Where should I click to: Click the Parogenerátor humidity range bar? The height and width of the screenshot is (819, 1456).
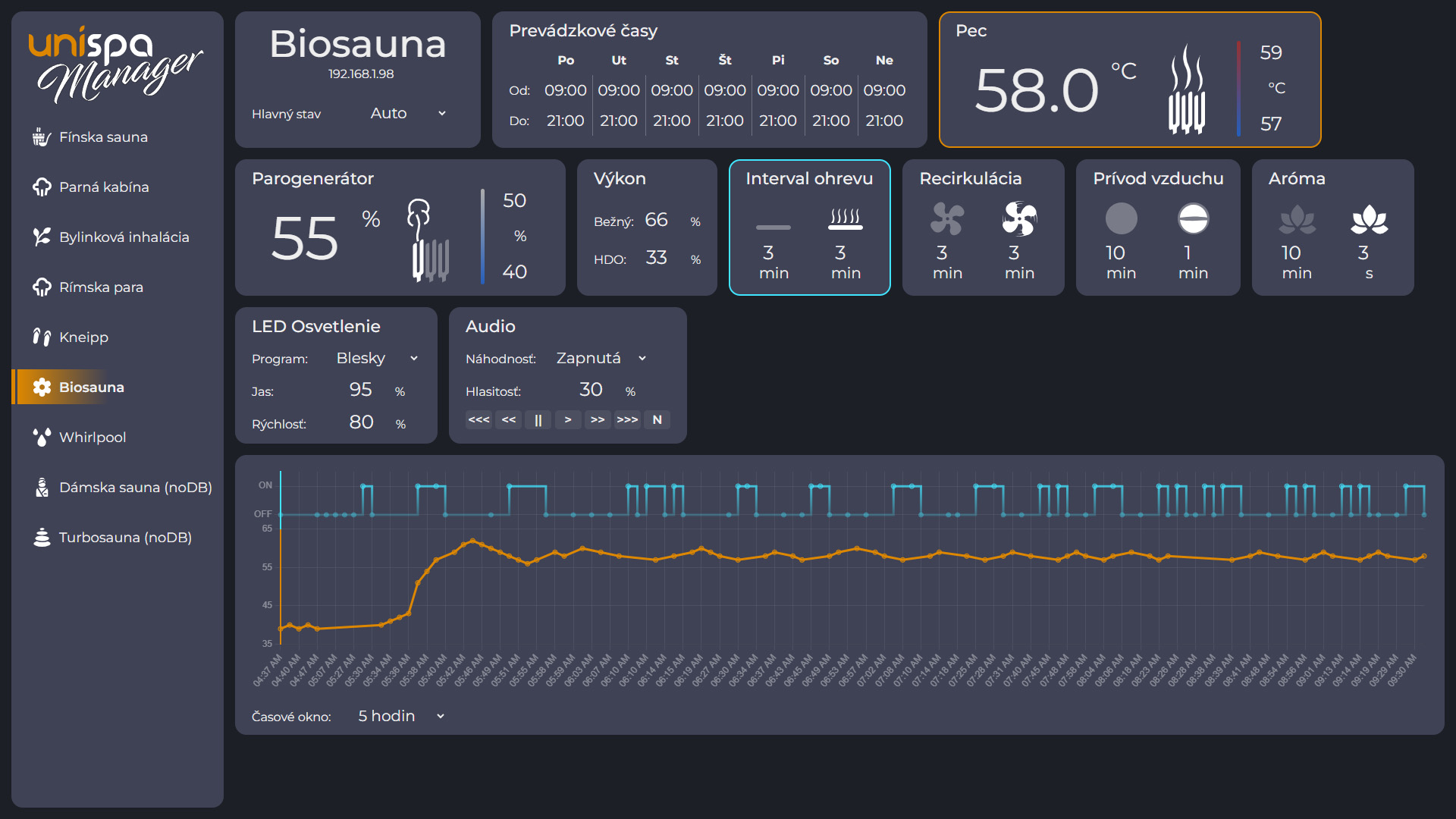[x=482, y=236]
